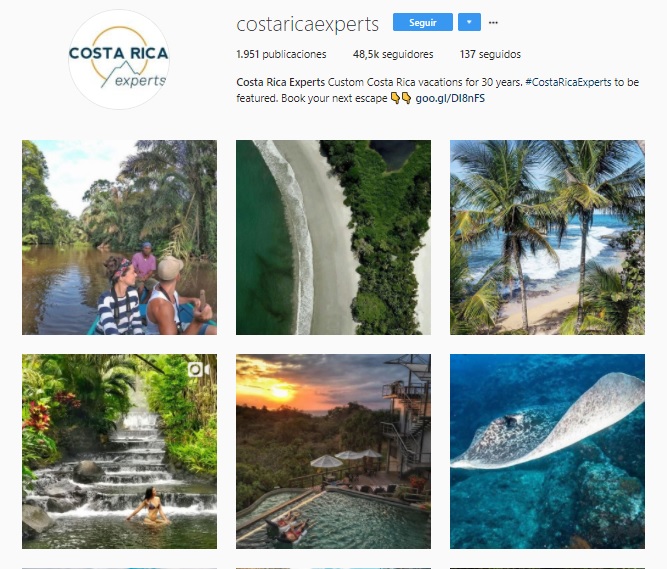
Task: Open the stingray underwater photo
Action: click(547, 451)
